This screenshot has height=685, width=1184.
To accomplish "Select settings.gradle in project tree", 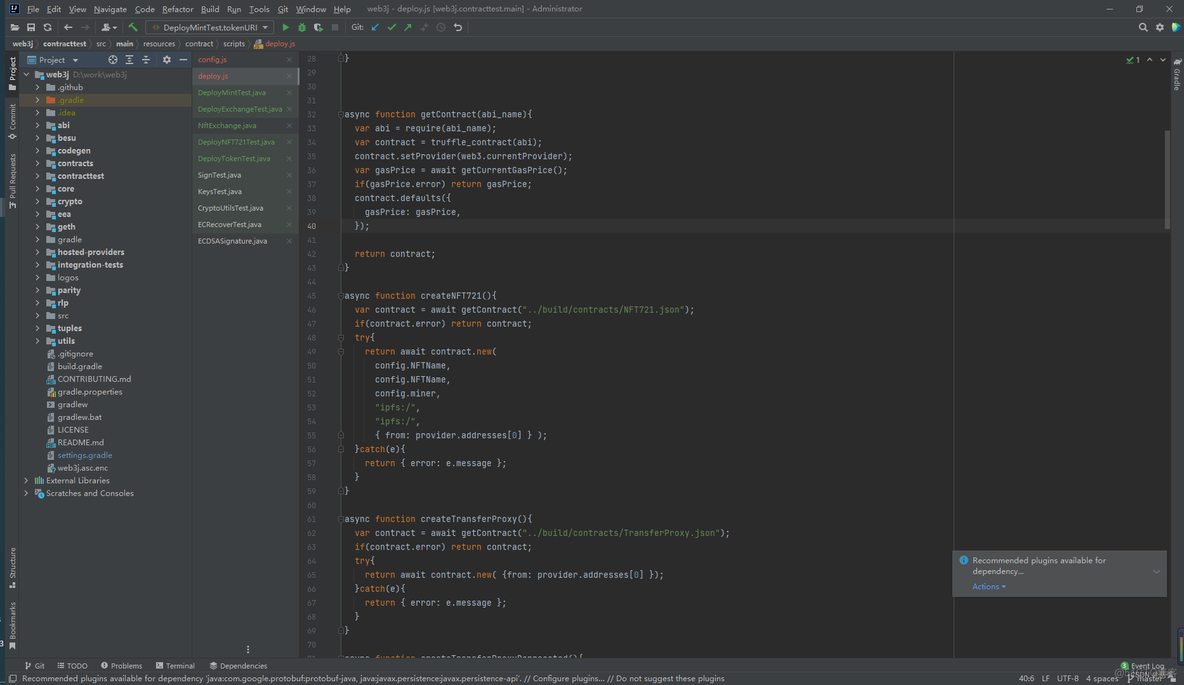I will pyautogui.click(x=85, y=455).
